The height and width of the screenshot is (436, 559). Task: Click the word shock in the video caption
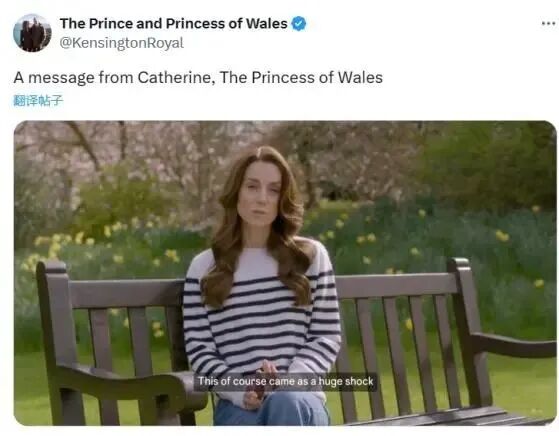359,381
